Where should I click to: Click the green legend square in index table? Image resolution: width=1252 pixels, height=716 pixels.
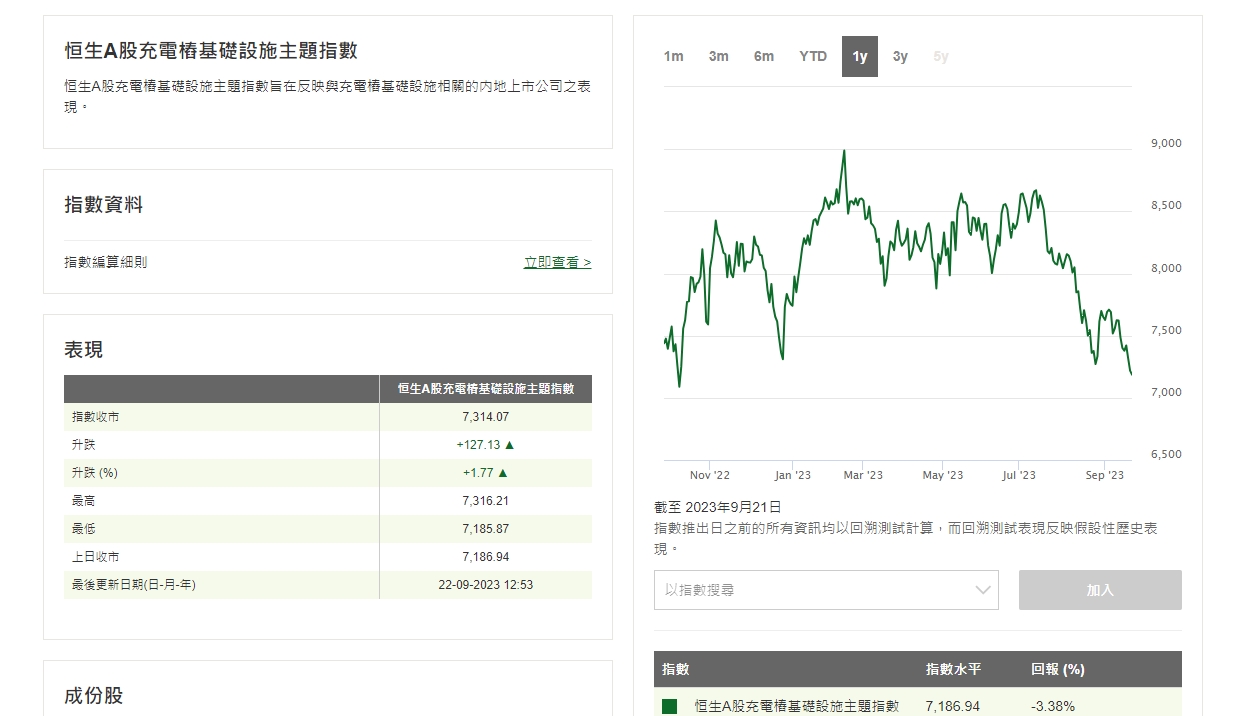[x=670, y=706]
